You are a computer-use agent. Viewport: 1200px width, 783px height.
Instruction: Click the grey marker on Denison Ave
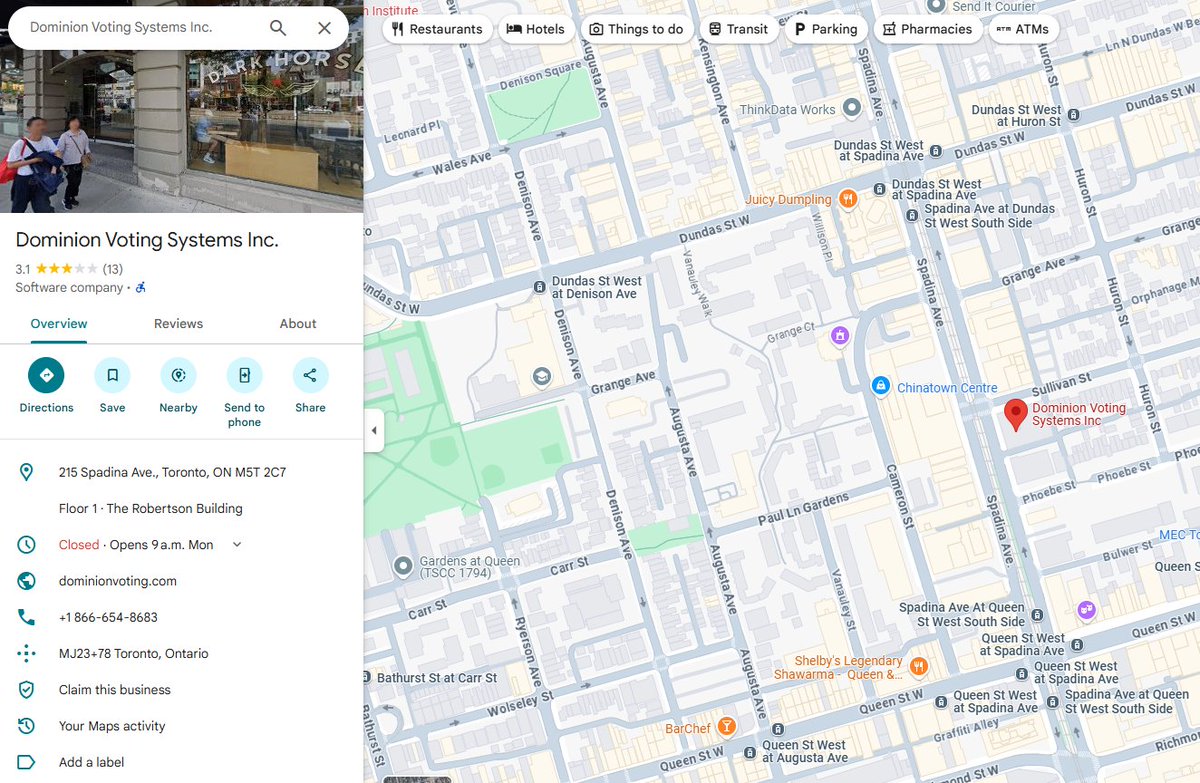pyautogui.click(x=542, y=376)
